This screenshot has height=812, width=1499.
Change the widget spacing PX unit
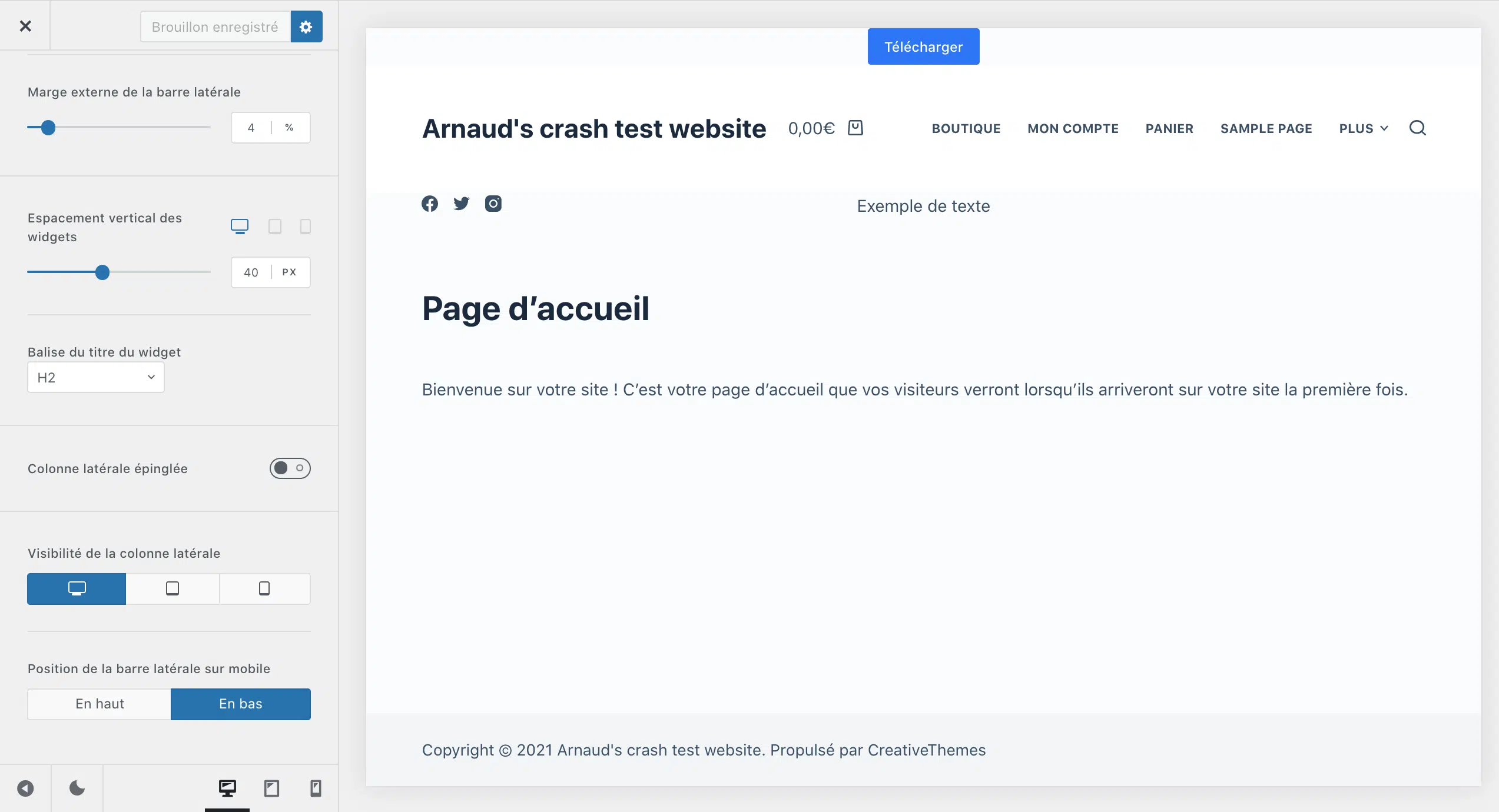290,272
